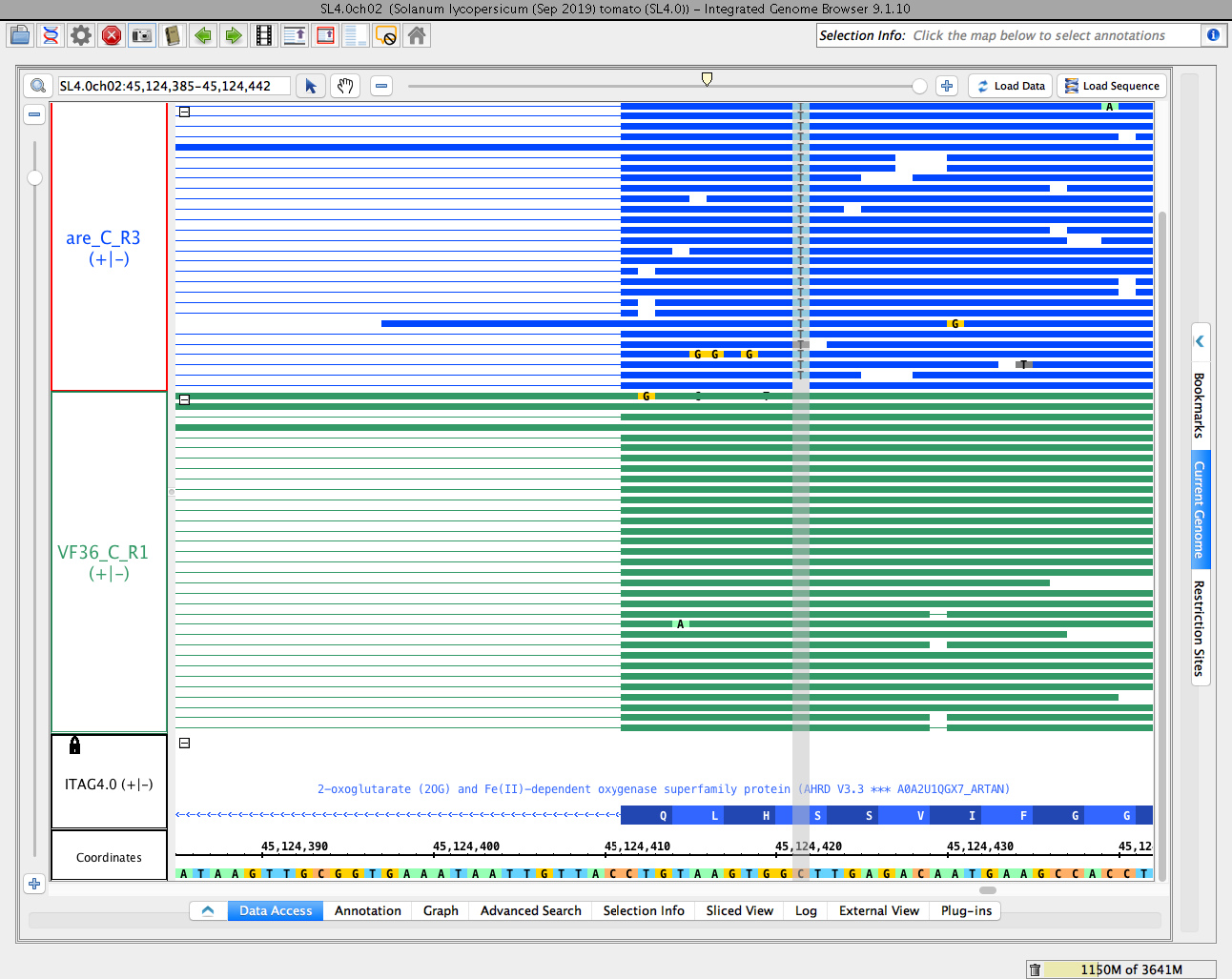Click the blue info icon beside Selection Info
The width and height of the screenshot is (1232, 979).
click(x=1213, y=35)
